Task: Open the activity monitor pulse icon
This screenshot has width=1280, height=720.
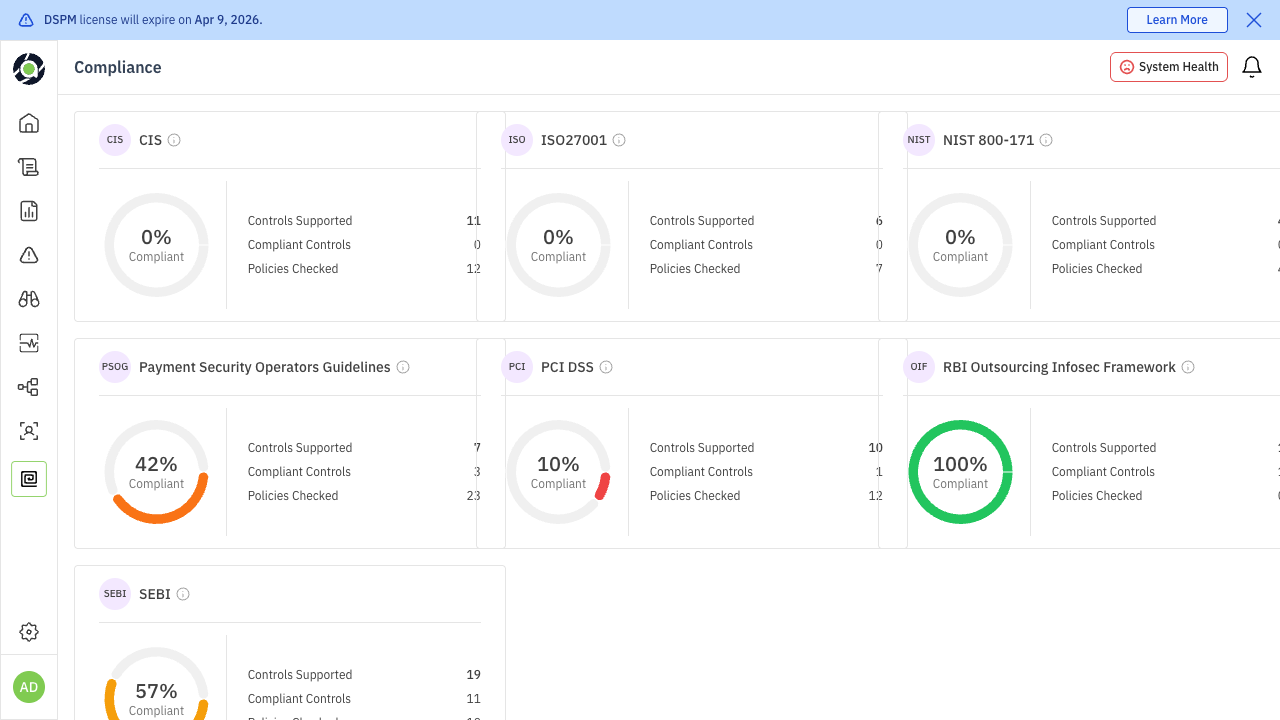Action: (x=29, y=343)
